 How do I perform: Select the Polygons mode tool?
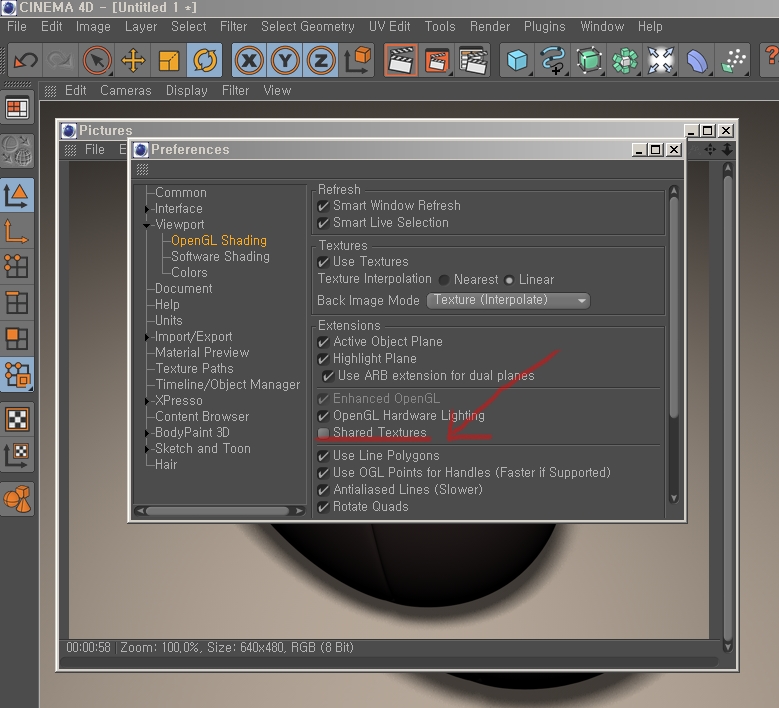tap(17, 338)
